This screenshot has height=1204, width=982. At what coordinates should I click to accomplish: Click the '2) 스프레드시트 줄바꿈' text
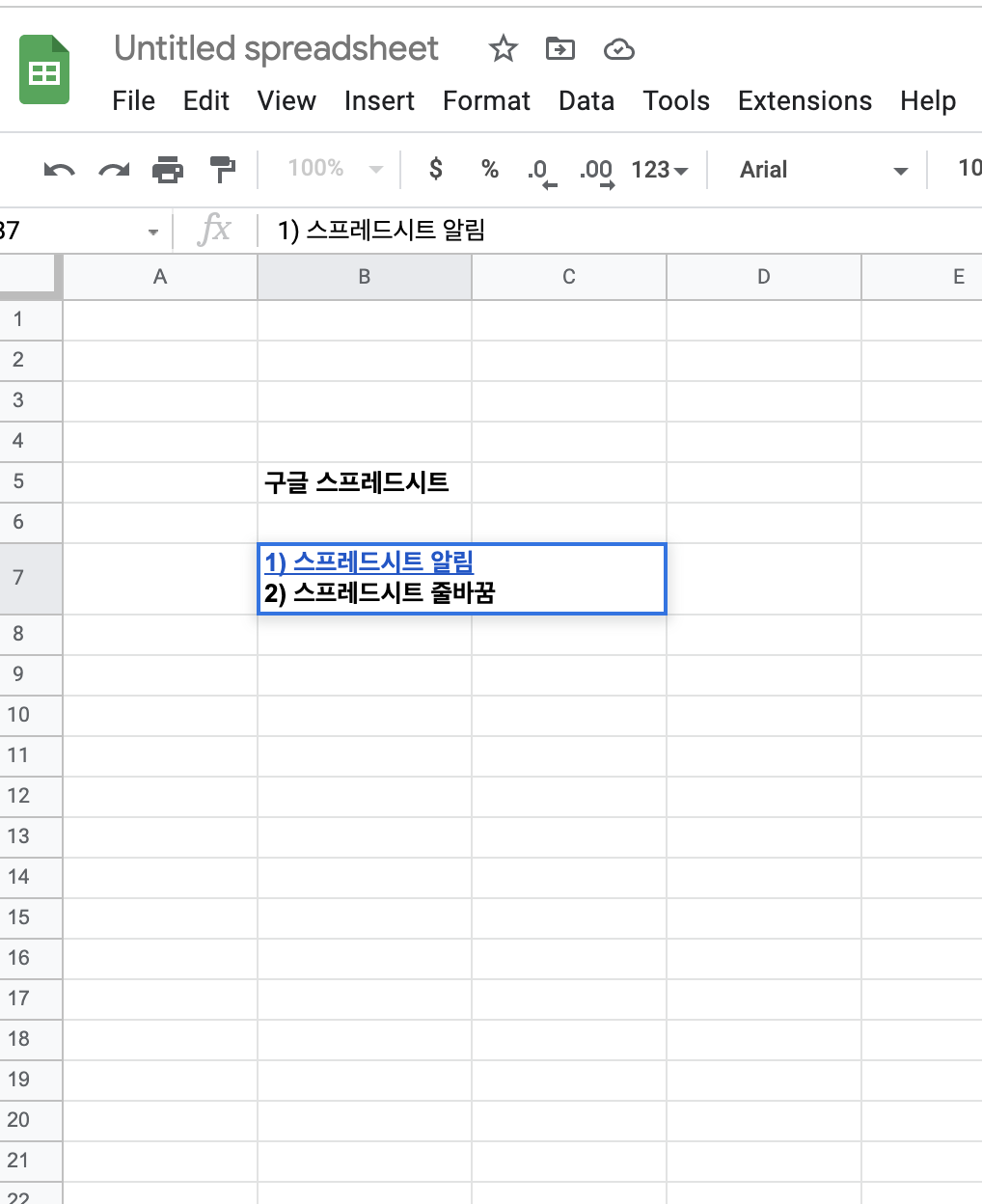(379, 592)
